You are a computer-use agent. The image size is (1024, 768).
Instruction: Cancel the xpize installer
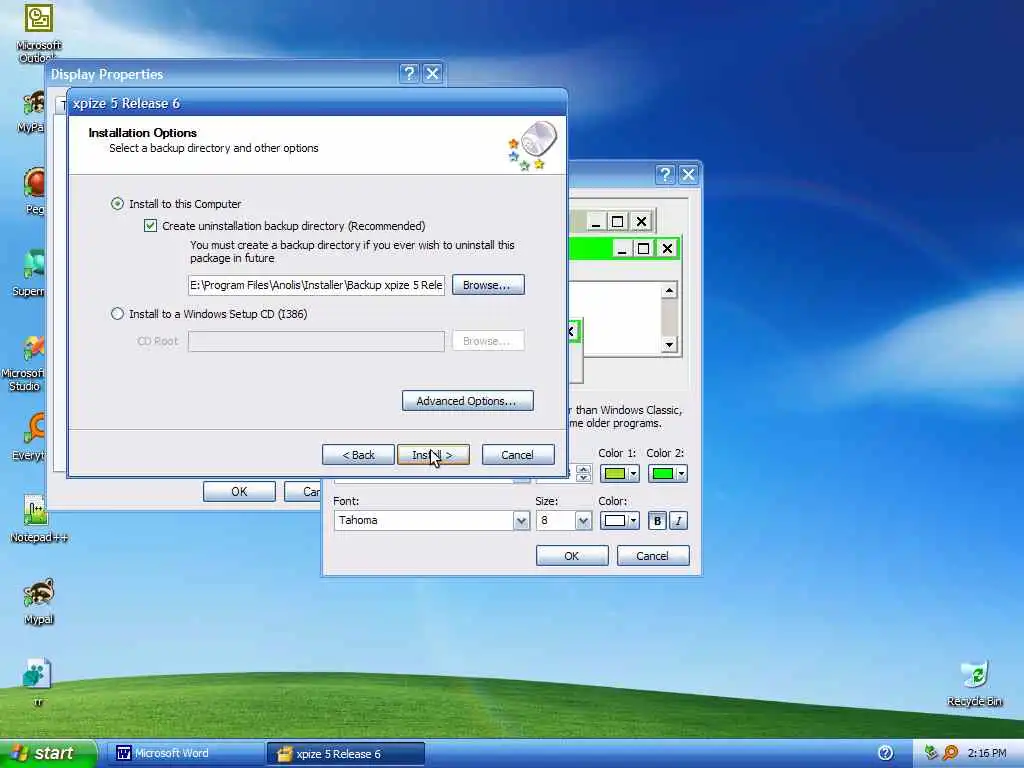(x=518, y=455)
